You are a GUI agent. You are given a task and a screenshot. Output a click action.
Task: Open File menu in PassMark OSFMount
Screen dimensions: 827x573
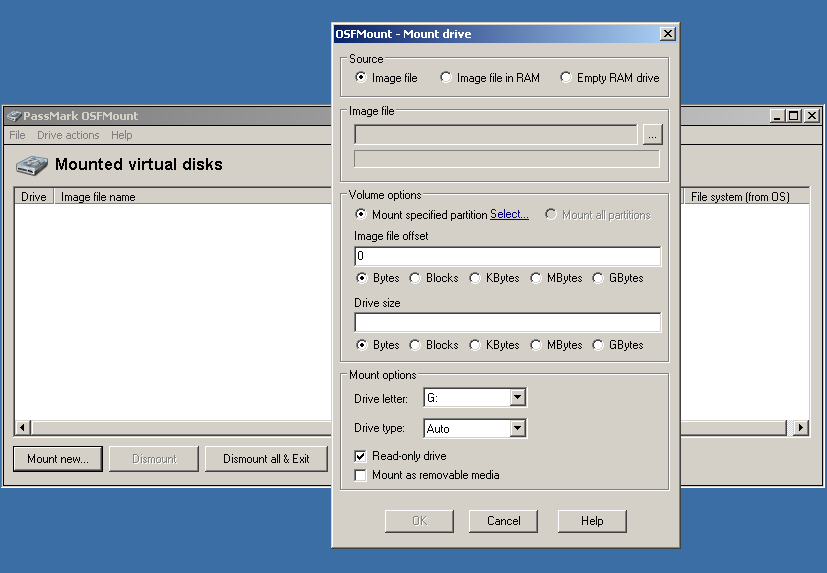click(17, 135)
